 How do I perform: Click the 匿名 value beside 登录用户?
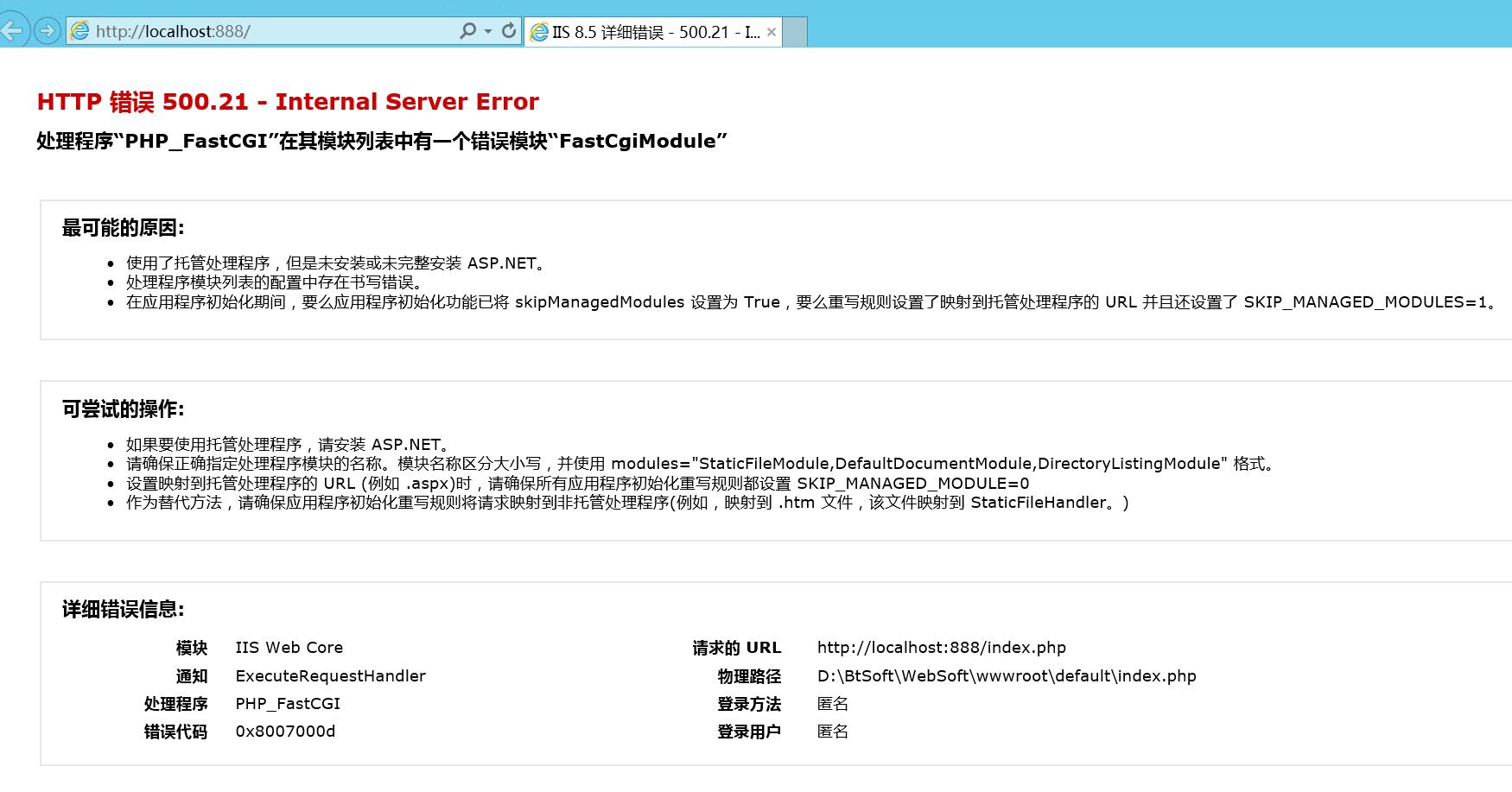833,732
